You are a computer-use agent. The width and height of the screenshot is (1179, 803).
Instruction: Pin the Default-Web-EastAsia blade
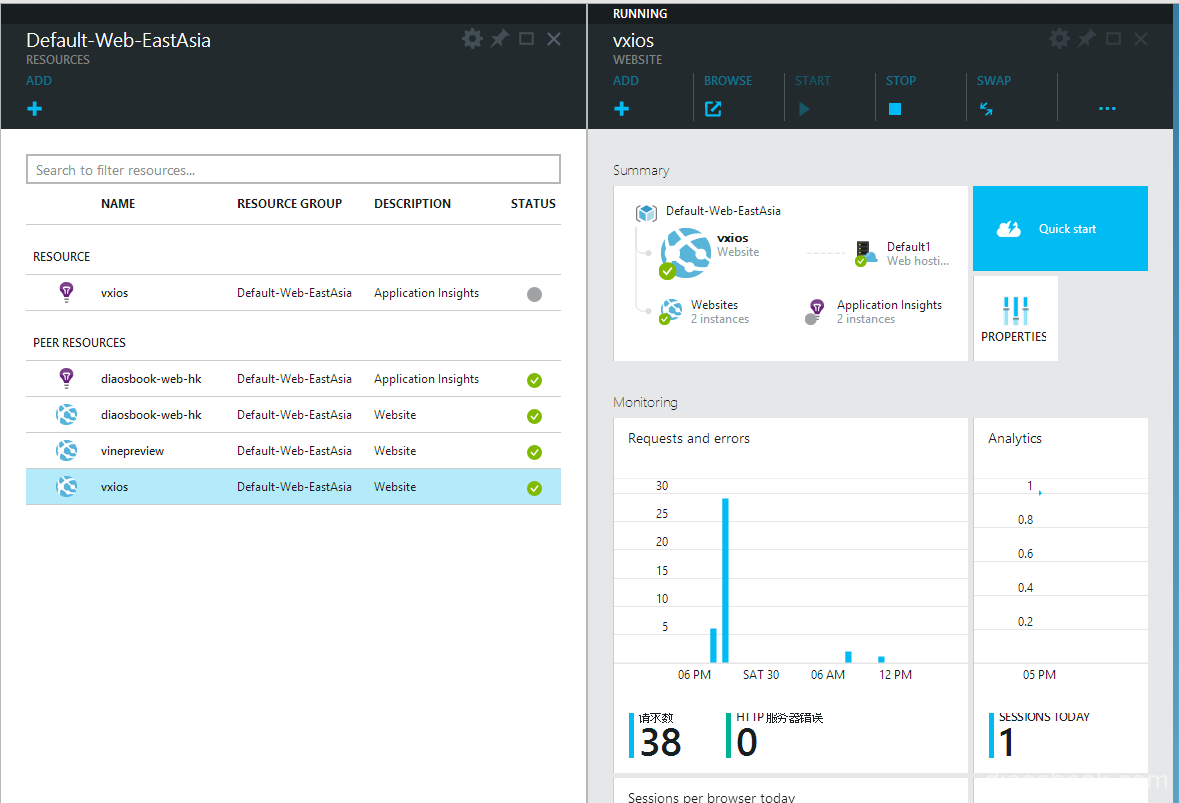point(499,38)
